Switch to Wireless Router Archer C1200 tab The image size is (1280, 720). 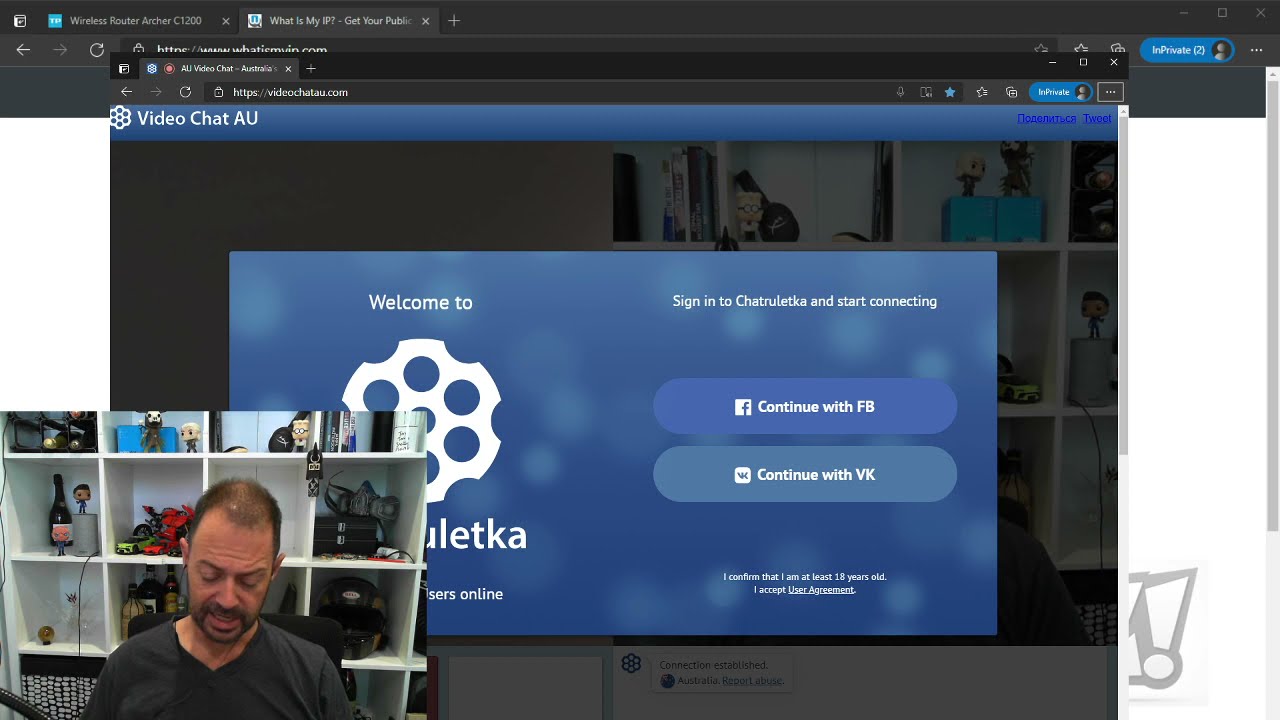click(x=137, y=21)
